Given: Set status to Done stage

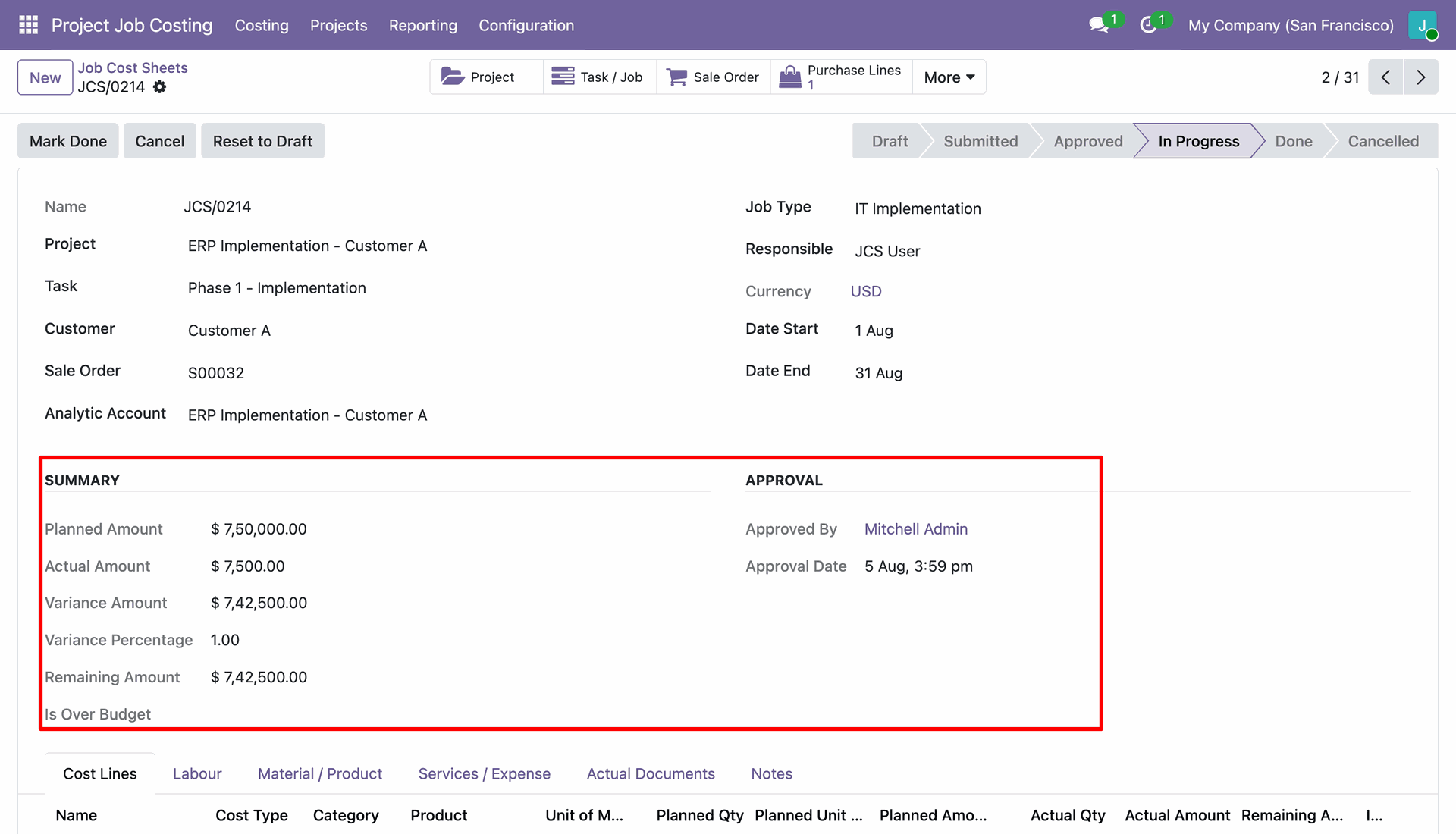Looking at the screenshot, I should click(1293, 141).
